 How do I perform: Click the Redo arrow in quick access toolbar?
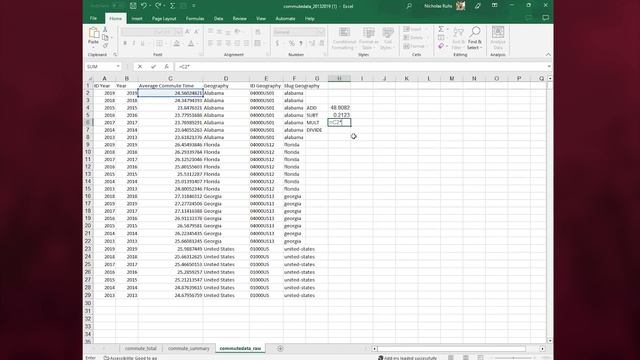pyautogui.click(x=158, y=6)
